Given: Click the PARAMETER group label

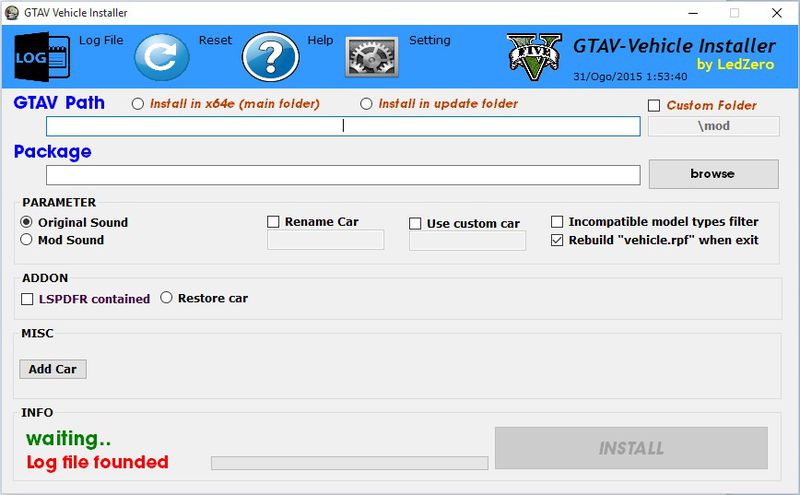Looking at the screenshot, I should (x=59, y=203).
